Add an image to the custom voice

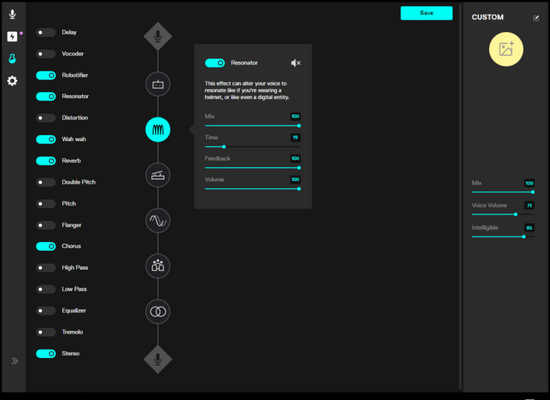(x=506, y=49)
